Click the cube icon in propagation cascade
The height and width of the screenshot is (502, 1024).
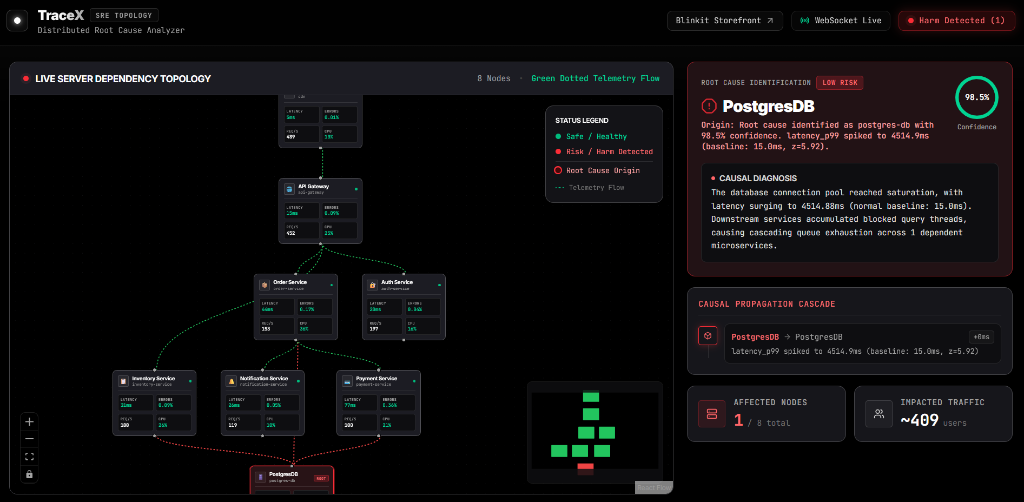[709, 336]
